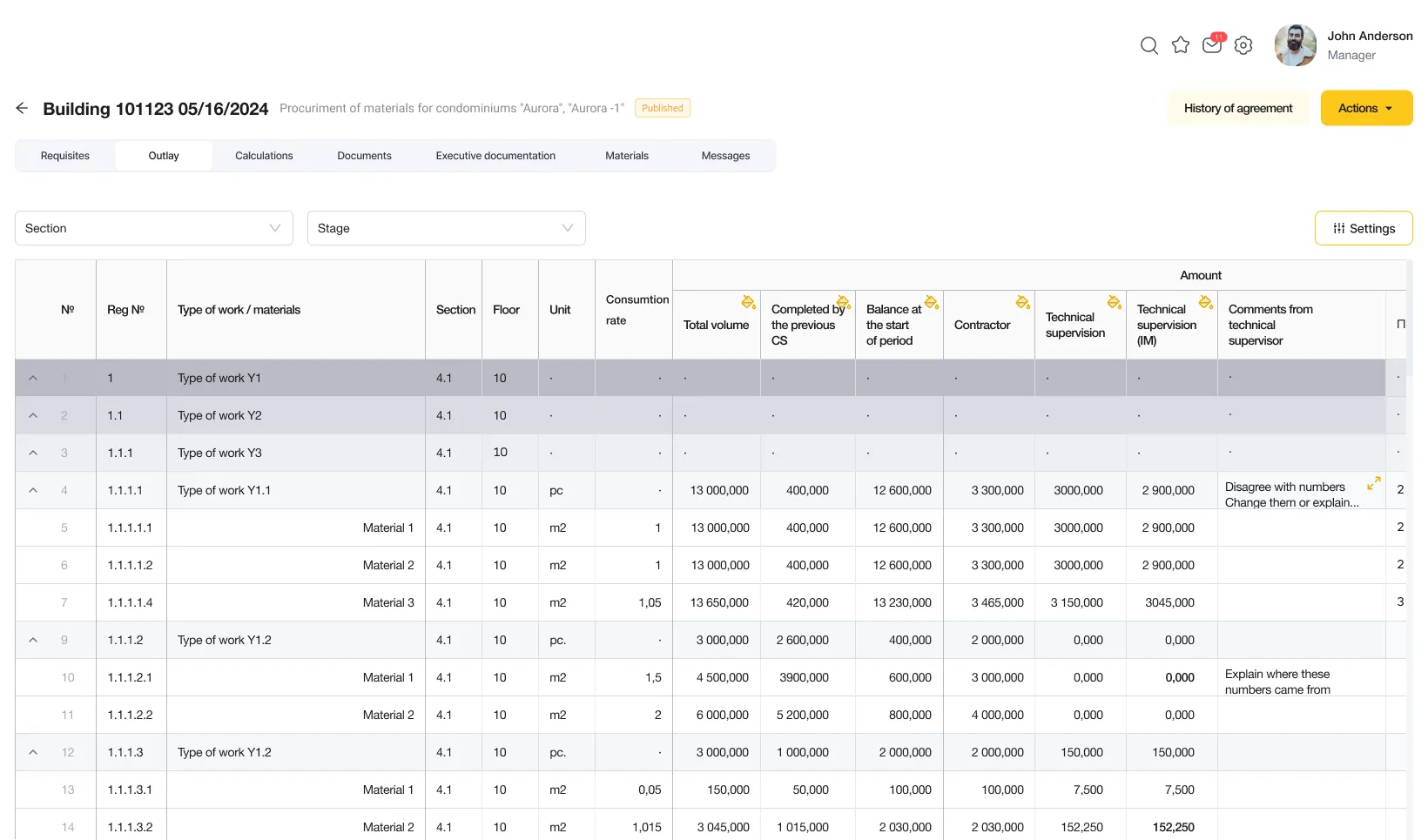Collapse row 12 Type of work Y1.2

33,752
